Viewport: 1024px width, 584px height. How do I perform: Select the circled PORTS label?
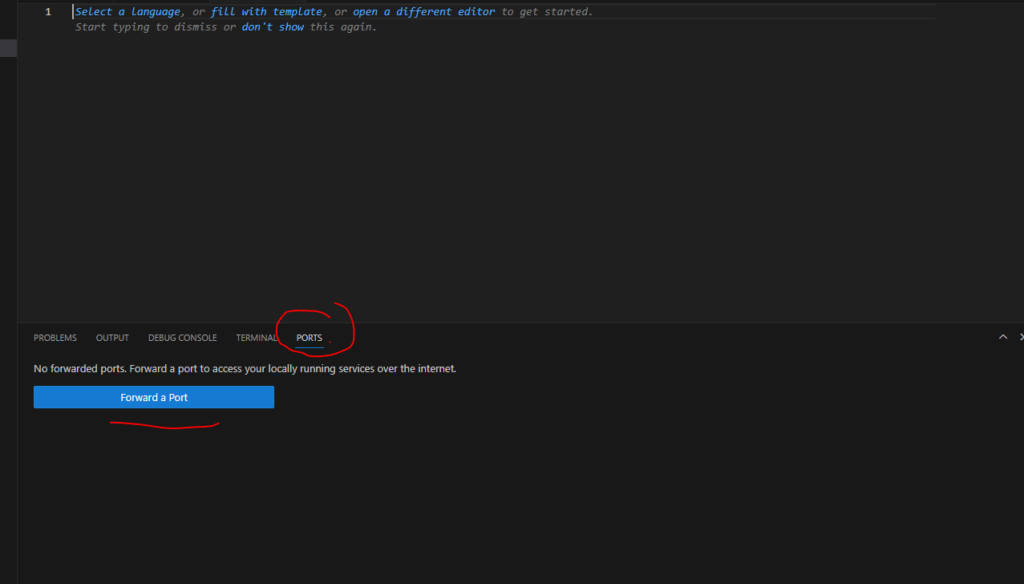coord(308,337)
